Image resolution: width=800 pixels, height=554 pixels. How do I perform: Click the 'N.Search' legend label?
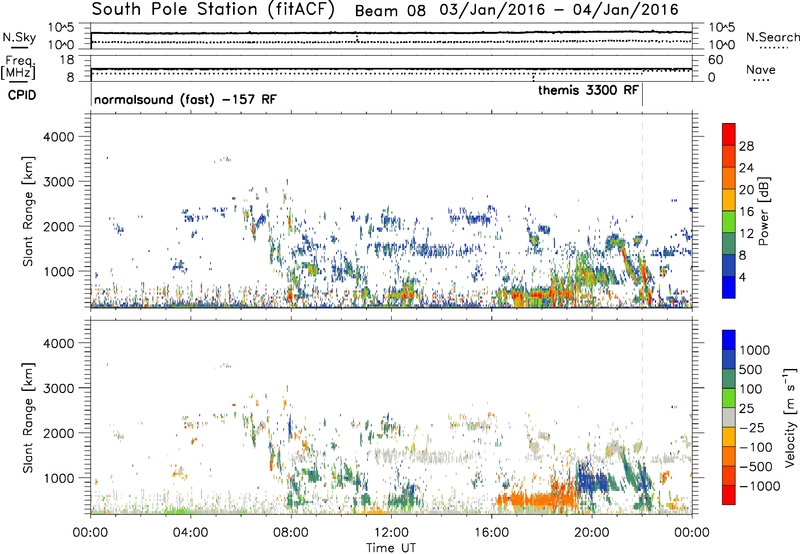[x=773, y=37]
